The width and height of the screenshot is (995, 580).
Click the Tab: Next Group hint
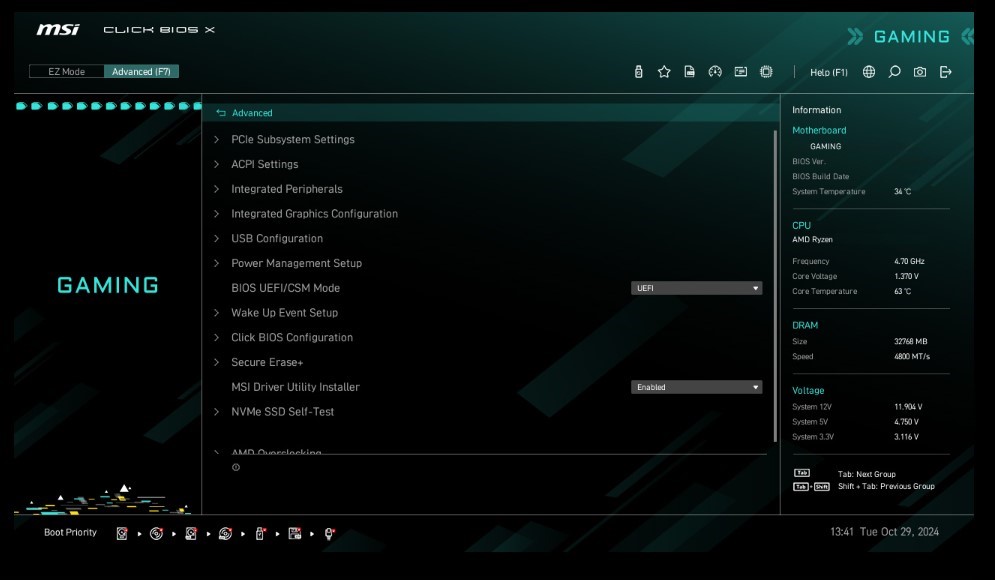click(866, 474)
